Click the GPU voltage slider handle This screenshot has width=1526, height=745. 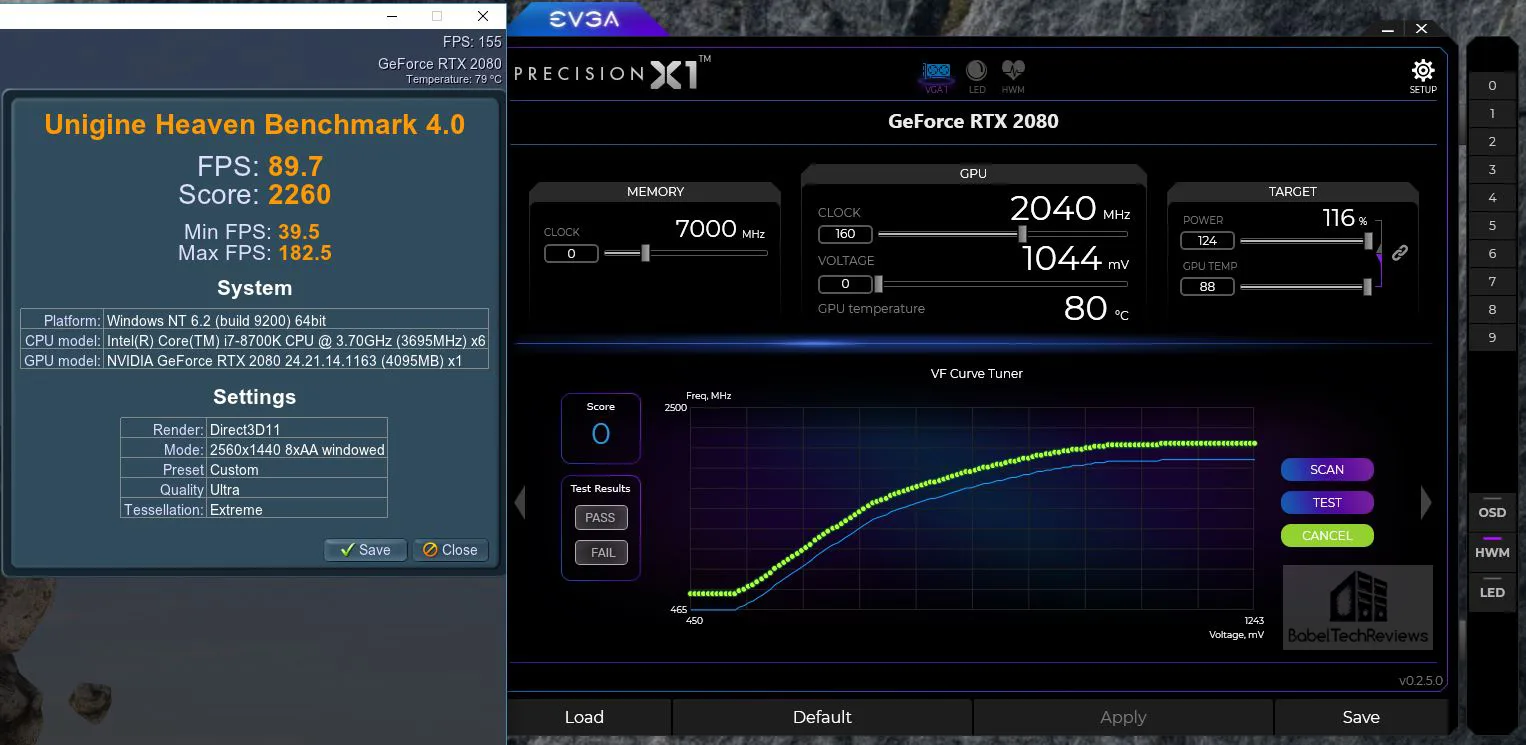(879, 284)
